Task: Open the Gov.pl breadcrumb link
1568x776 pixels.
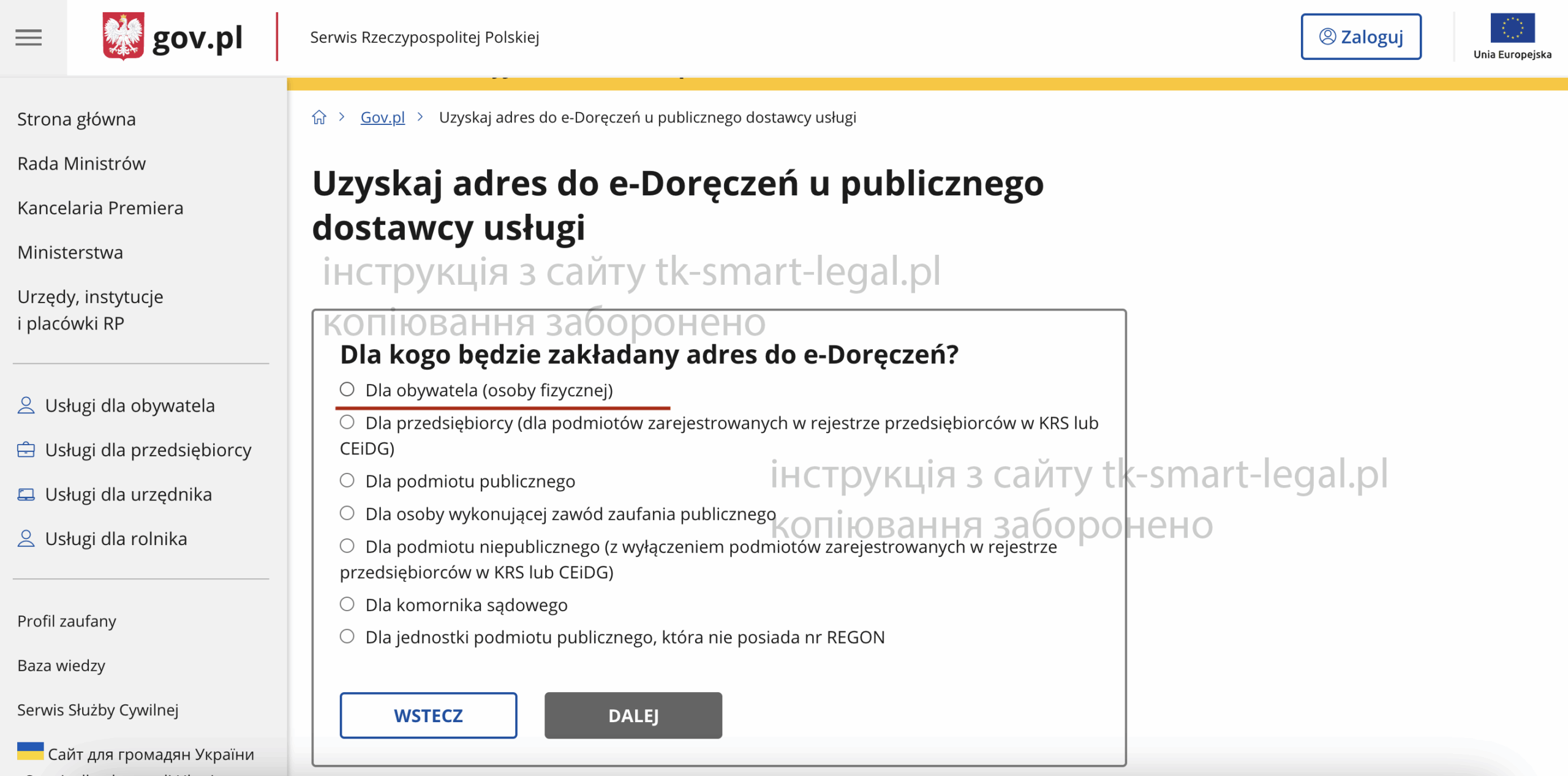Action: point(382,117)
